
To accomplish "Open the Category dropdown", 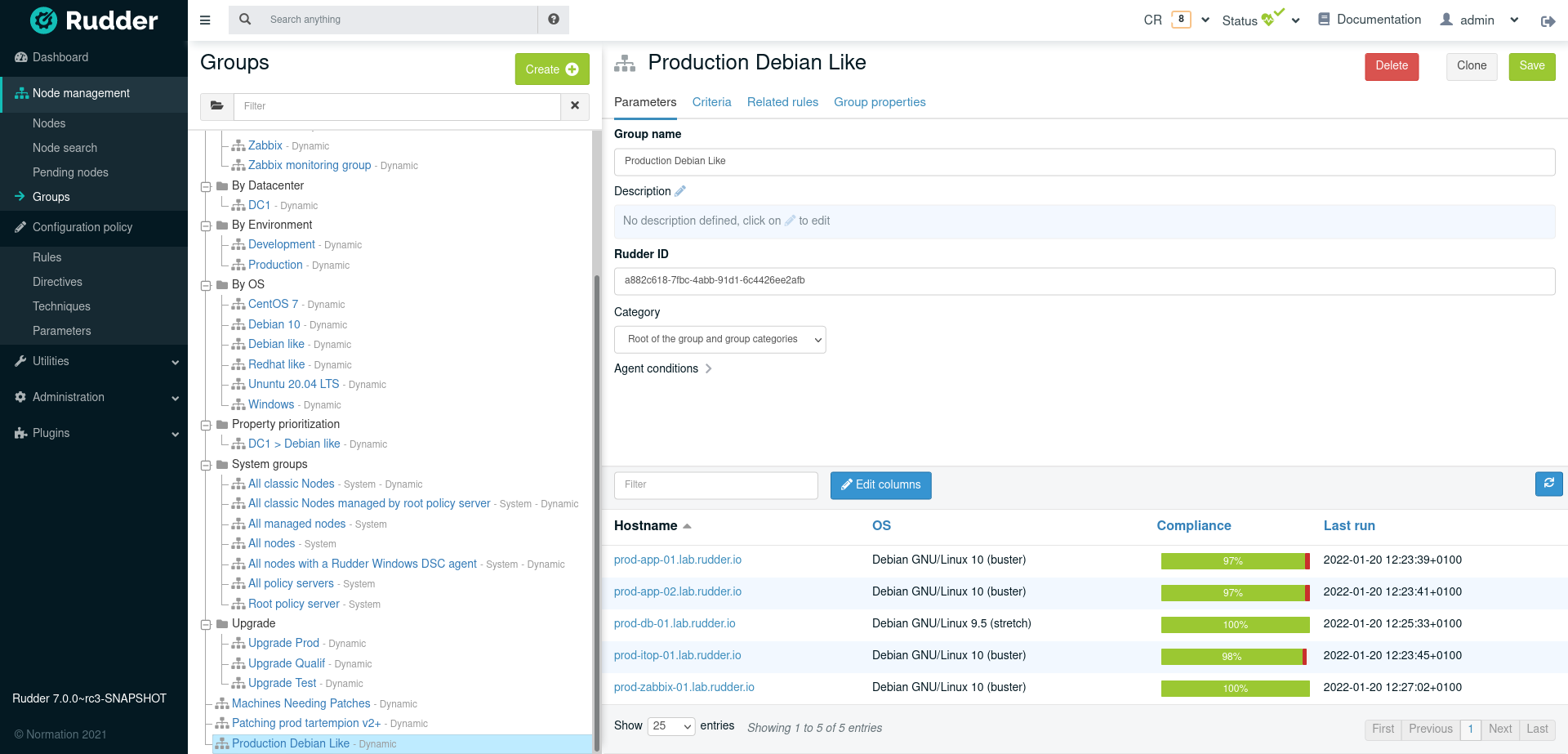I will point(719,340).
